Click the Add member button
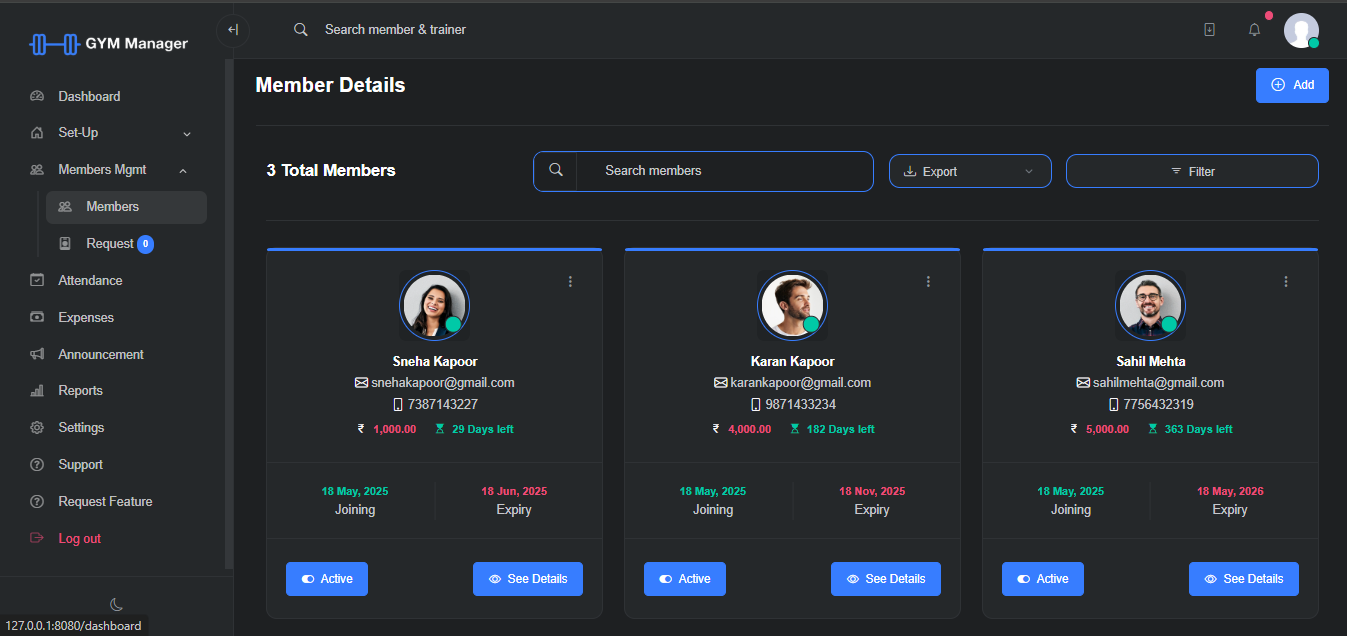This screenshot has height=636, width=1347. click(x=1292, y=85)
